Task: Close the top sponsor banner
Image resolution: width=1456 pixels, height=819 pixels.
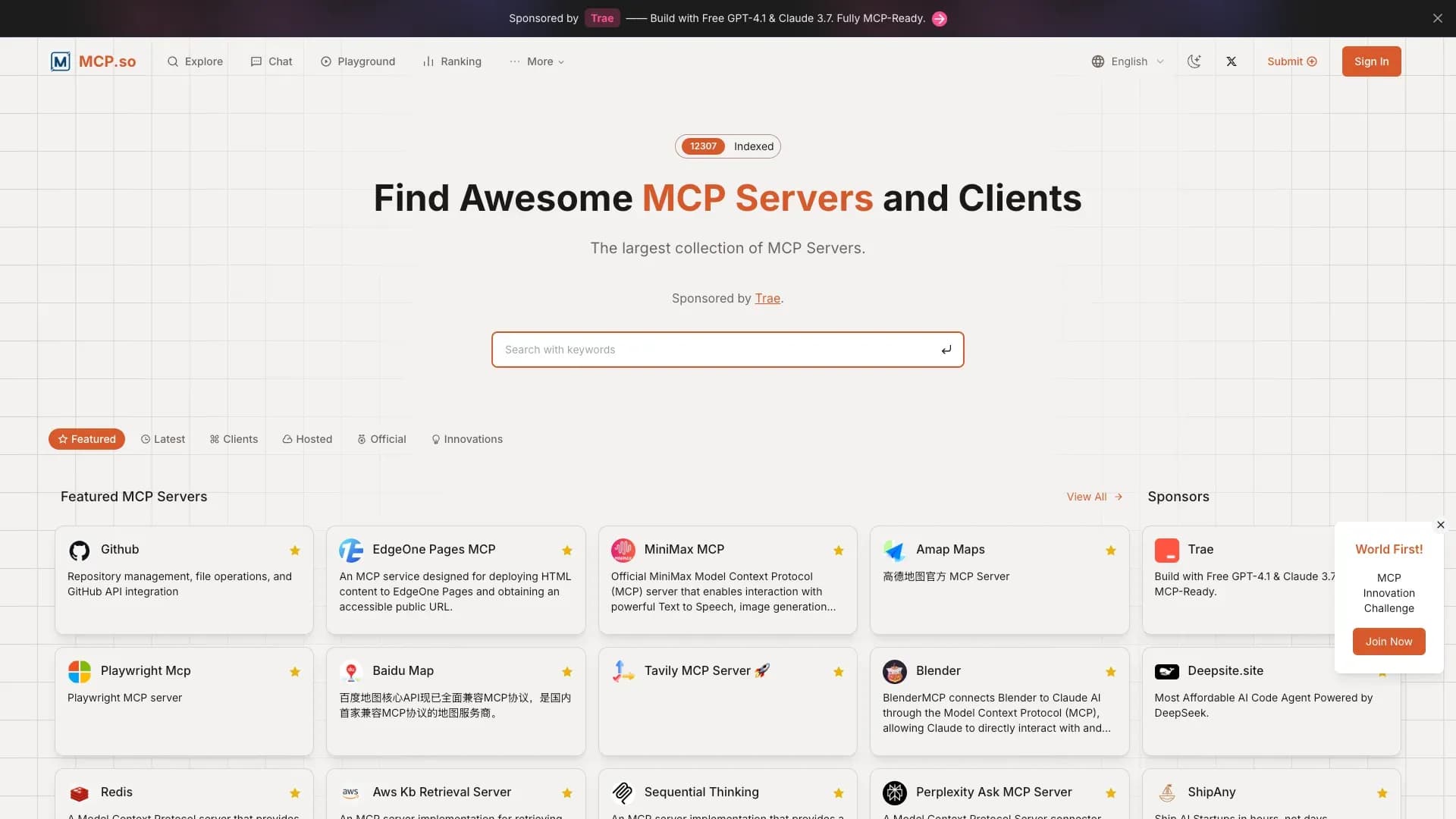Action: (1438, 18)
